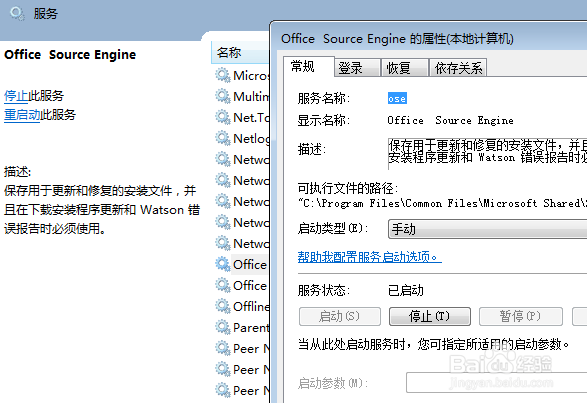Image resolution: width=587 pixels, height=403 pixels.
Task: Click the 重启动 restart service link
Action: [x=22, y=115]
